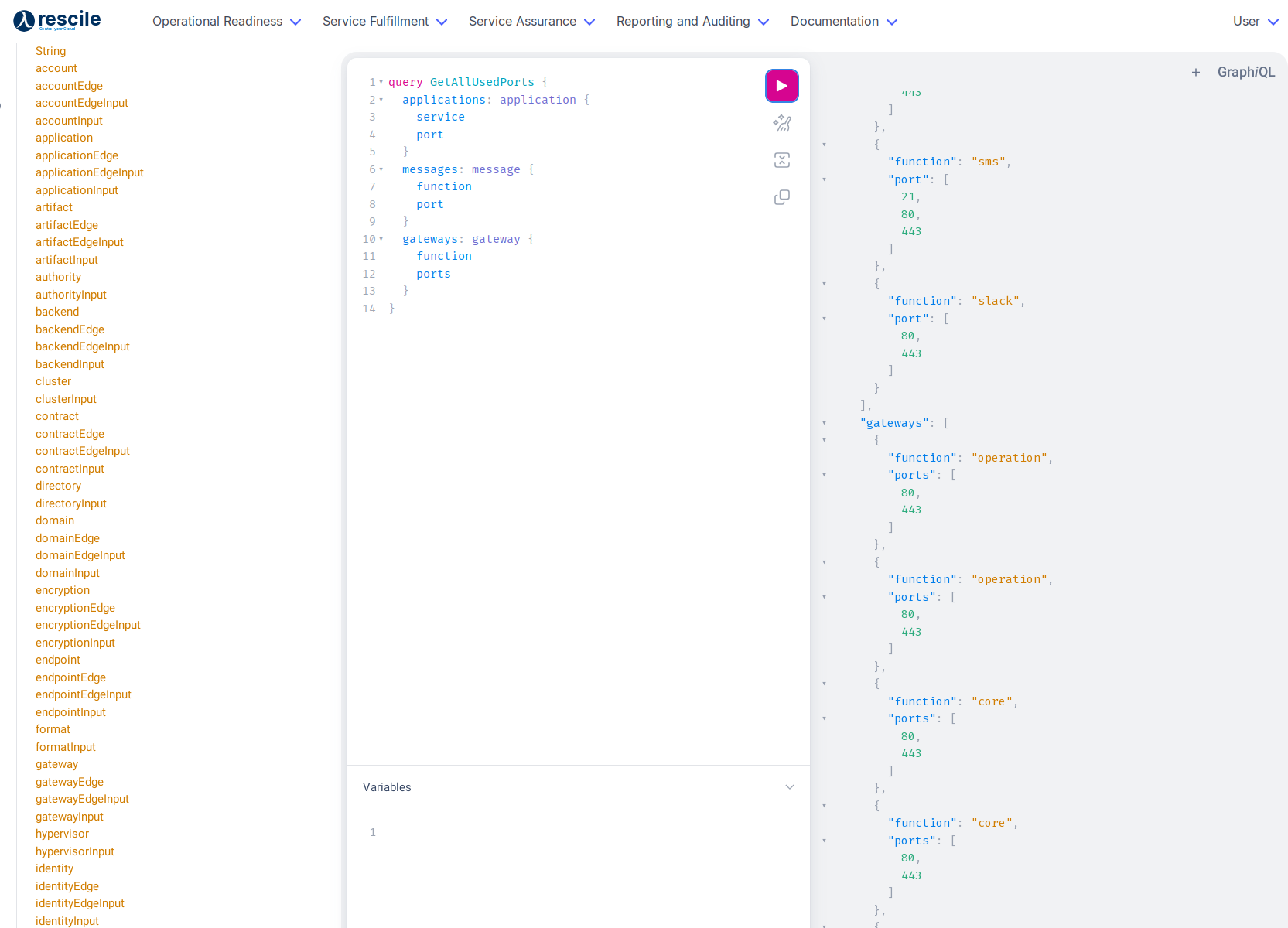
Task: Collapse the "gateways" array in results
Action: pyautogui.click(x=825, y=423)
